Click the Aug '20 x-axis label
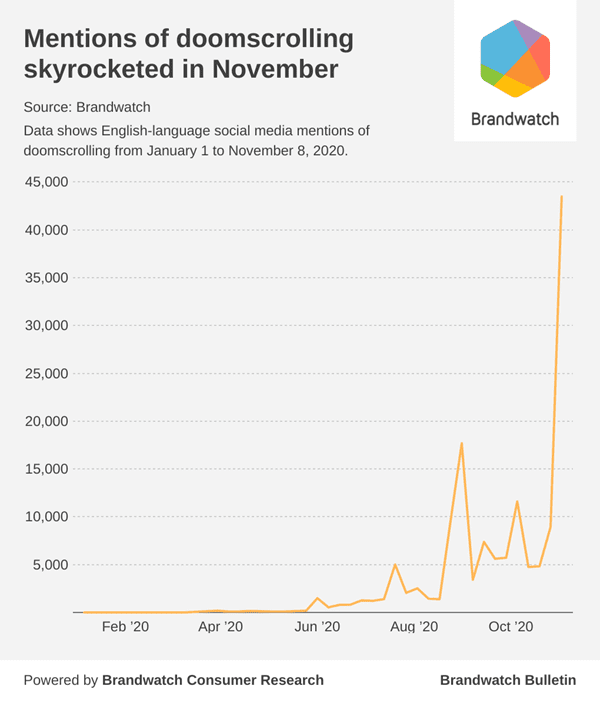600x706 pixels. click(413, 627)
